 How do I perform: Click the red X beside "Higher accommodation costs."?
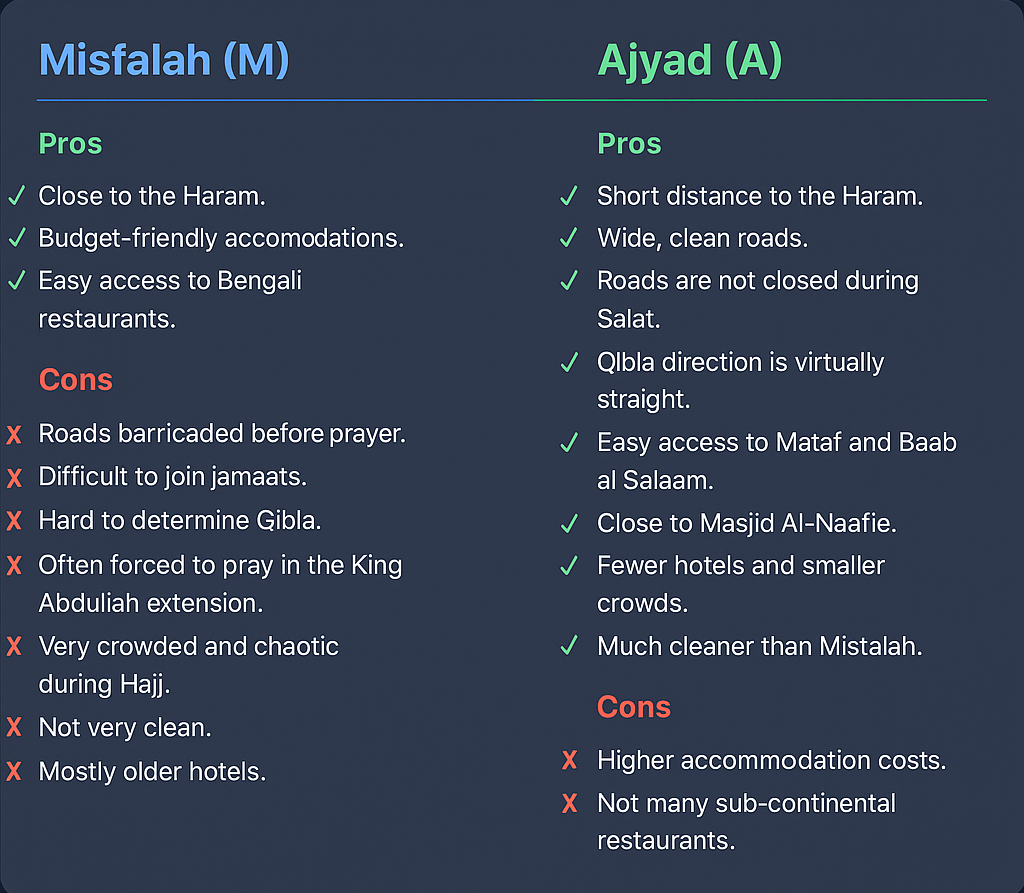point(570,761)
